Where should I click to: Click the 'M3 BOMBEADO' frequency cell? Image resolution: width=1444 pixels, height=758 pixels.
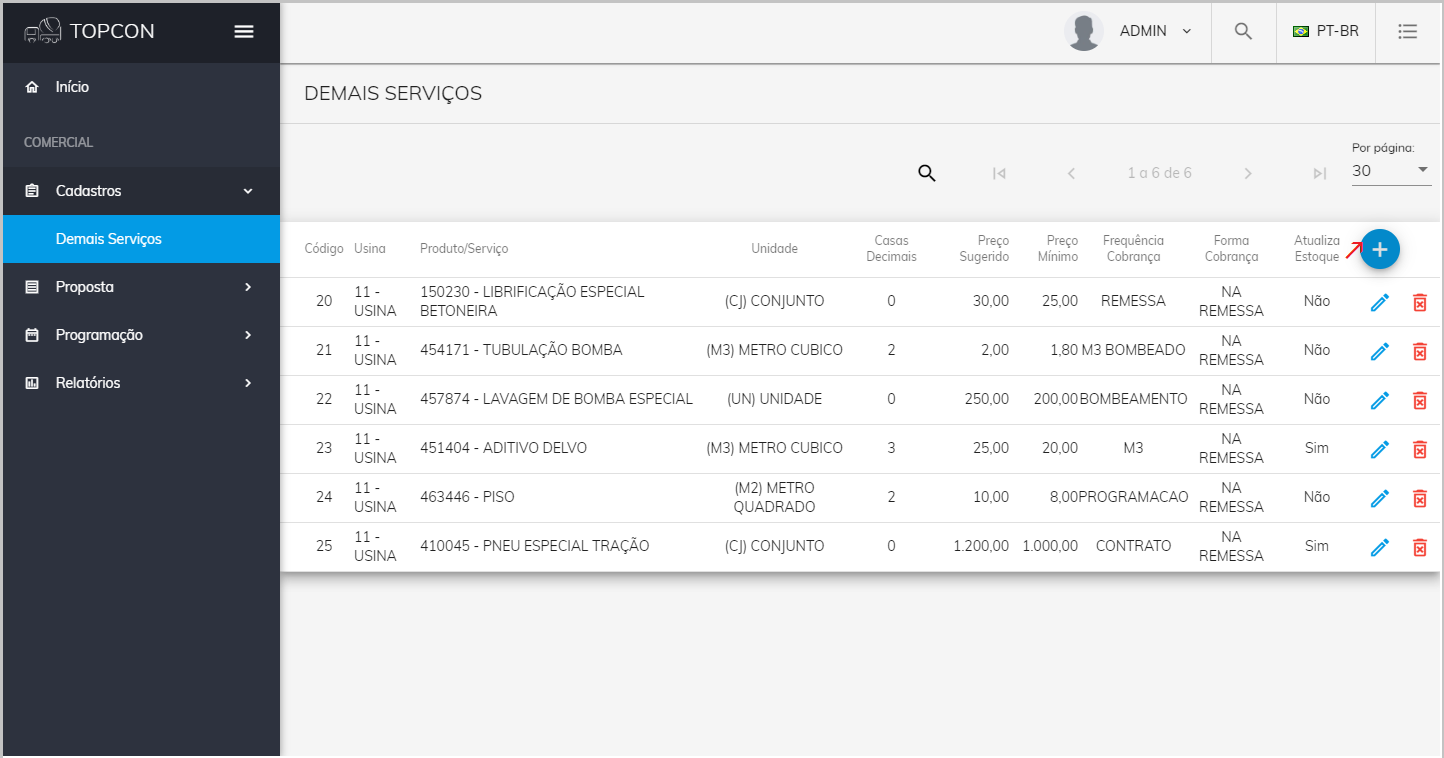[1133, 351]
